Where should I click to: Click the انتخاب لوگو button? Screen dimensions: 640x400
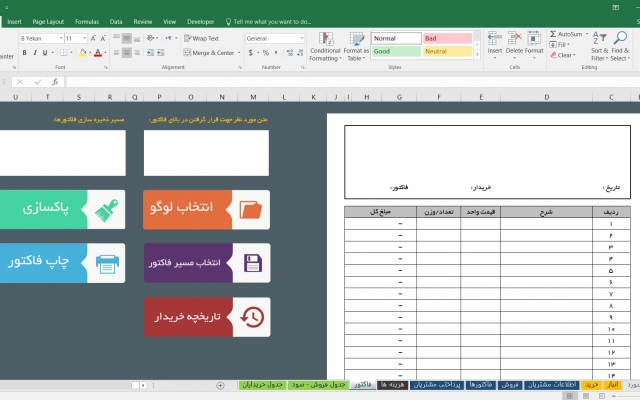coord(207,209)
